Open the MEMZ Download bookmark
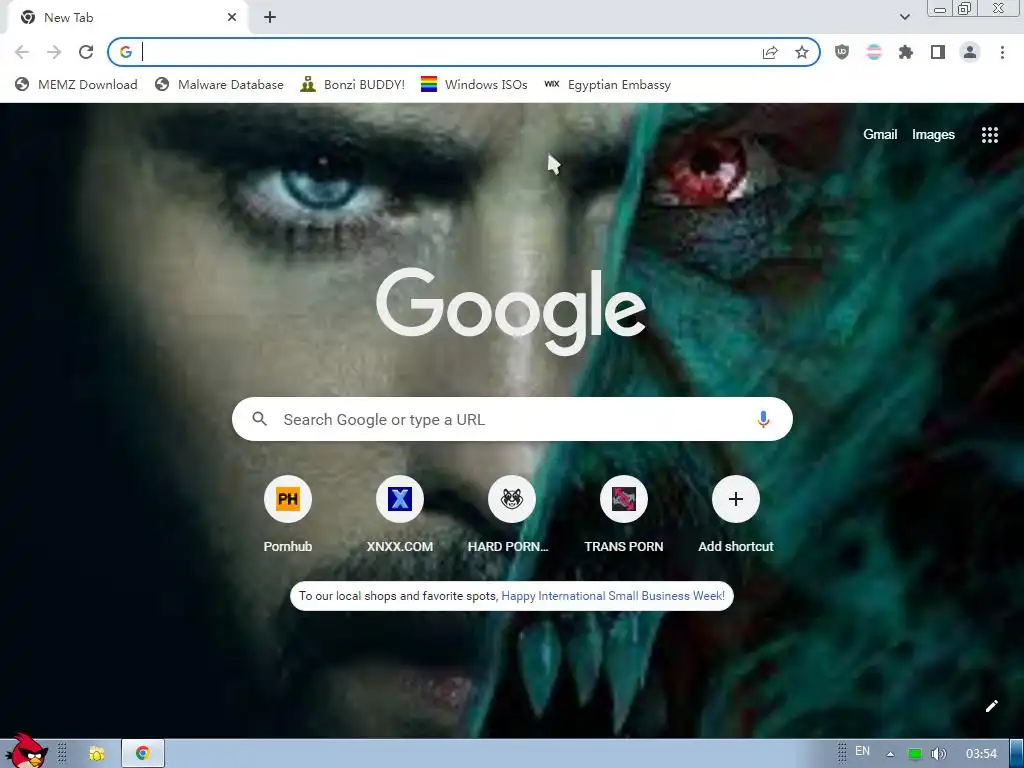The width and height of the screenshot is (1024, 768). 76,84
